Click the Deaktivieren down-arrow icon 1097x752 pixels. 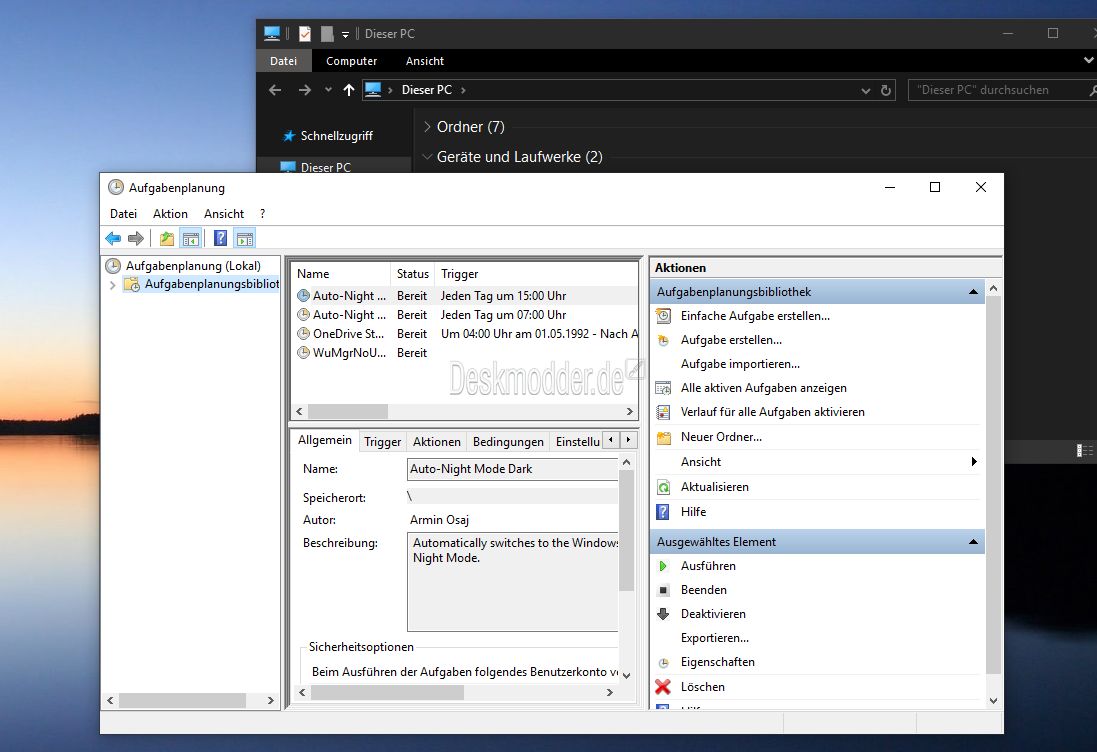coord(663,614)
